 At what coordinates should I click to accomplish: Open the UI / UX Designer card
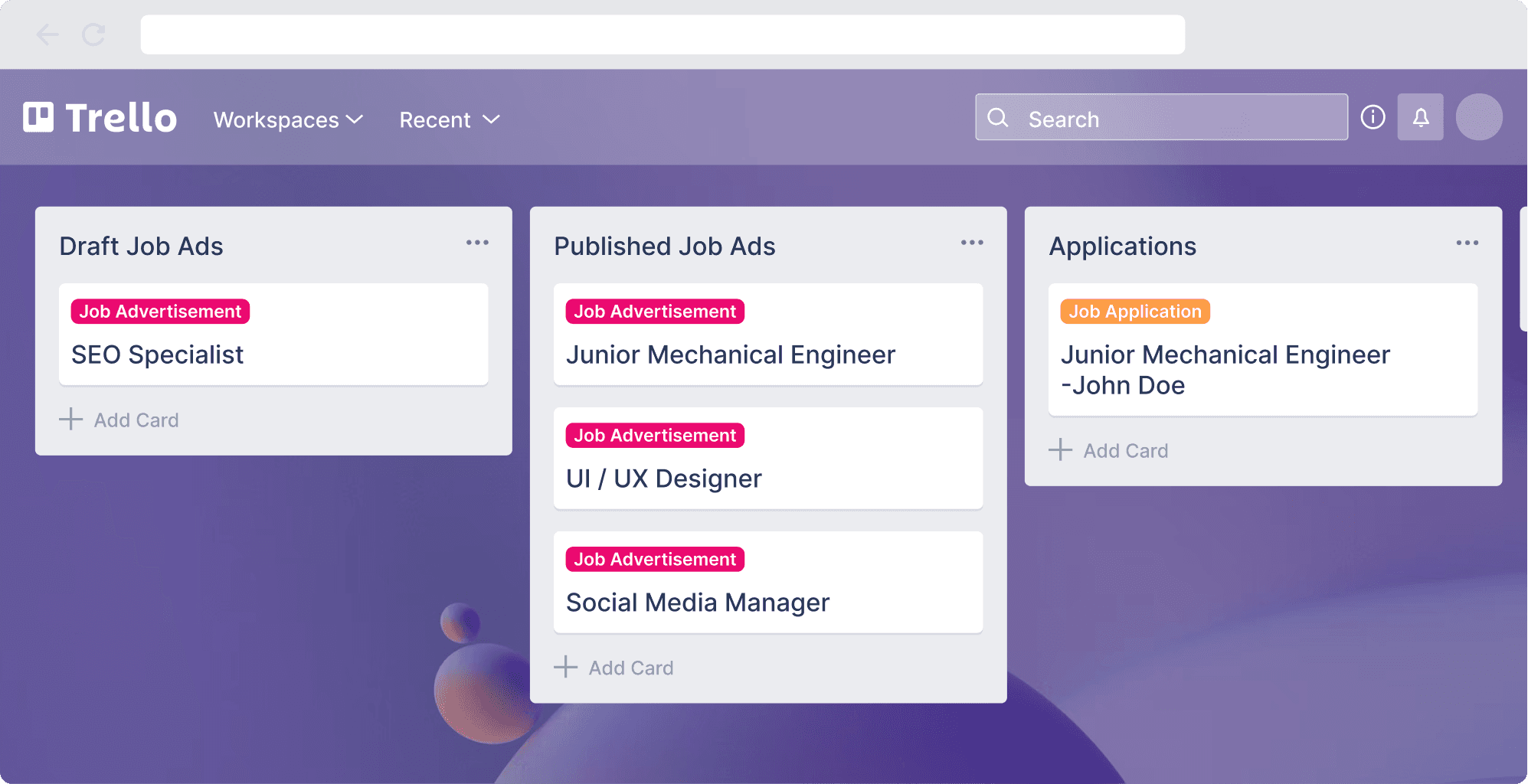768,459
